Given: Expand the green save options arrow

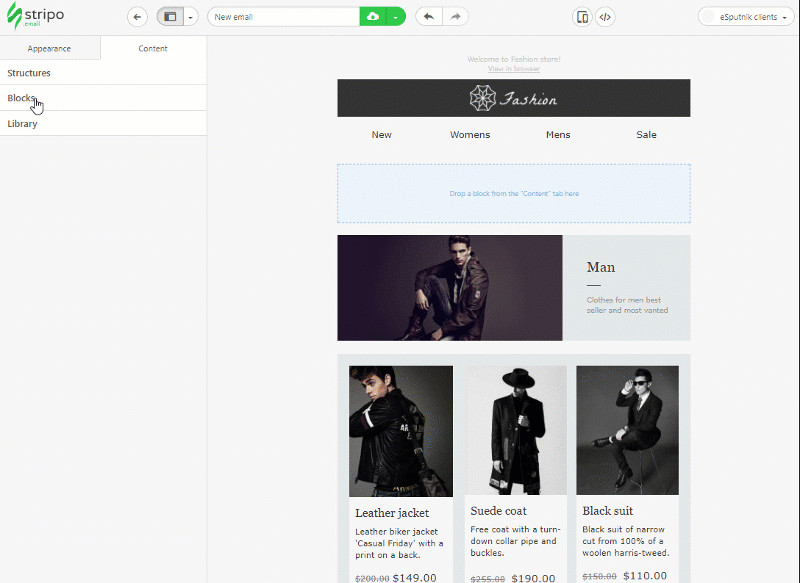Looking at the screenshot, I should [x=396, y=17].
